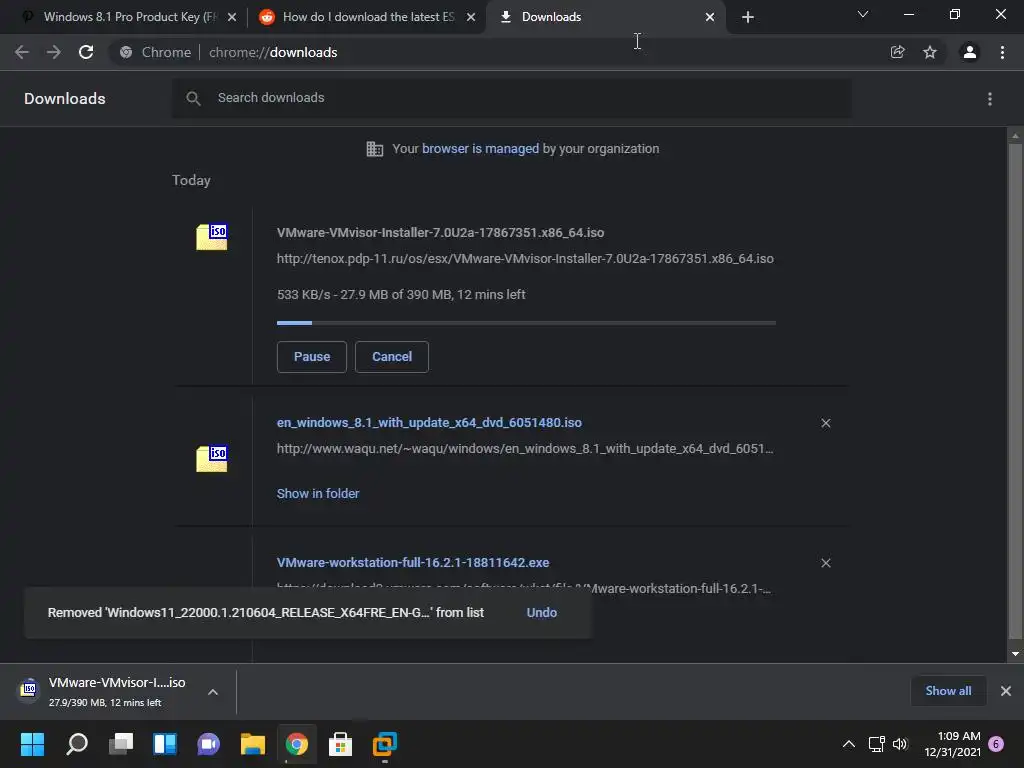Expand options for VMware-VMvisor shelf download
1024x768 pixels.
click(213, 692)
